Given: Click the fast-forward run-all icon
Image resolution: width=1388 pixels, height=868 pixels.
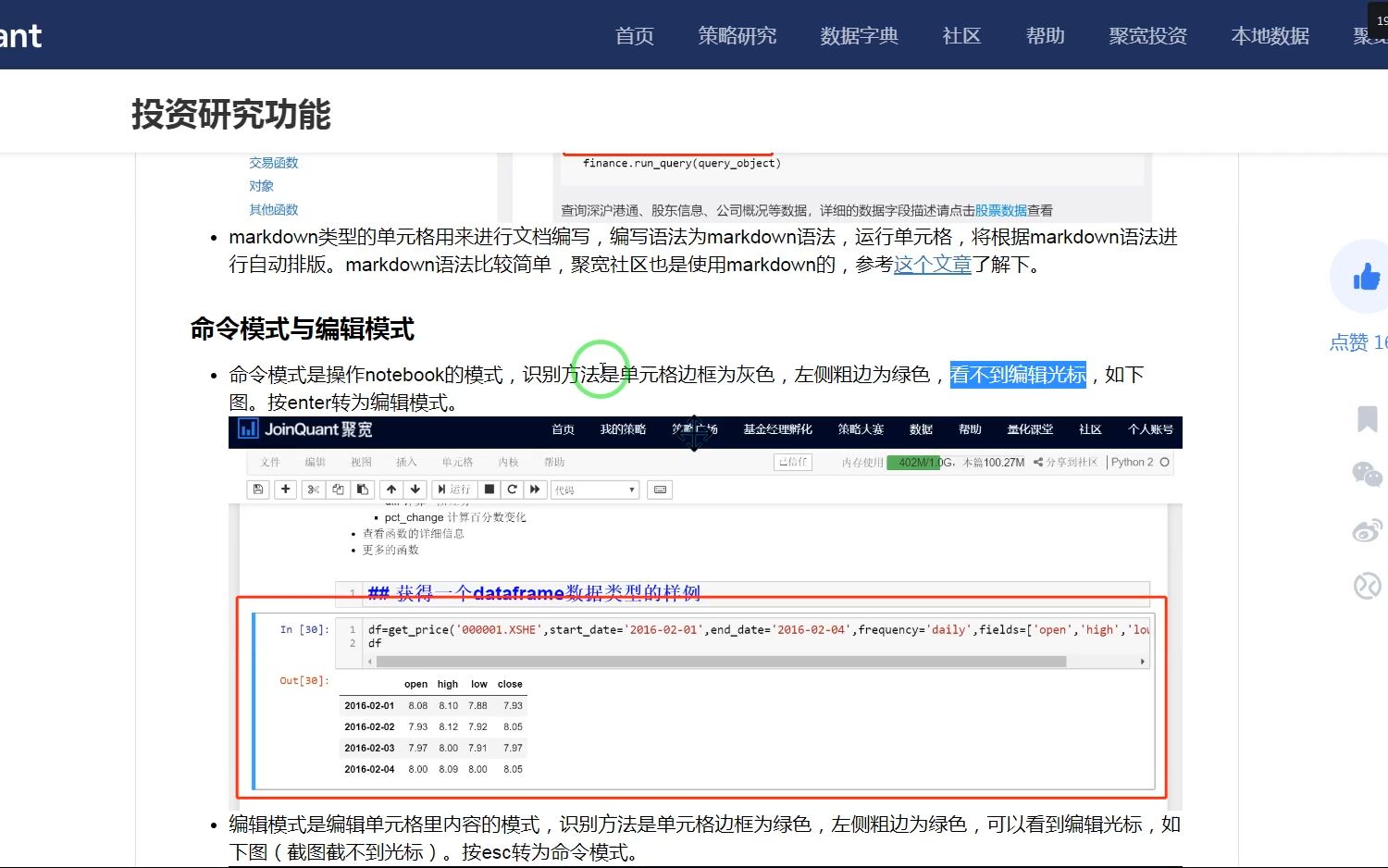Looking at the screenshot, I should pyautogui.click(x=535, y=490).
